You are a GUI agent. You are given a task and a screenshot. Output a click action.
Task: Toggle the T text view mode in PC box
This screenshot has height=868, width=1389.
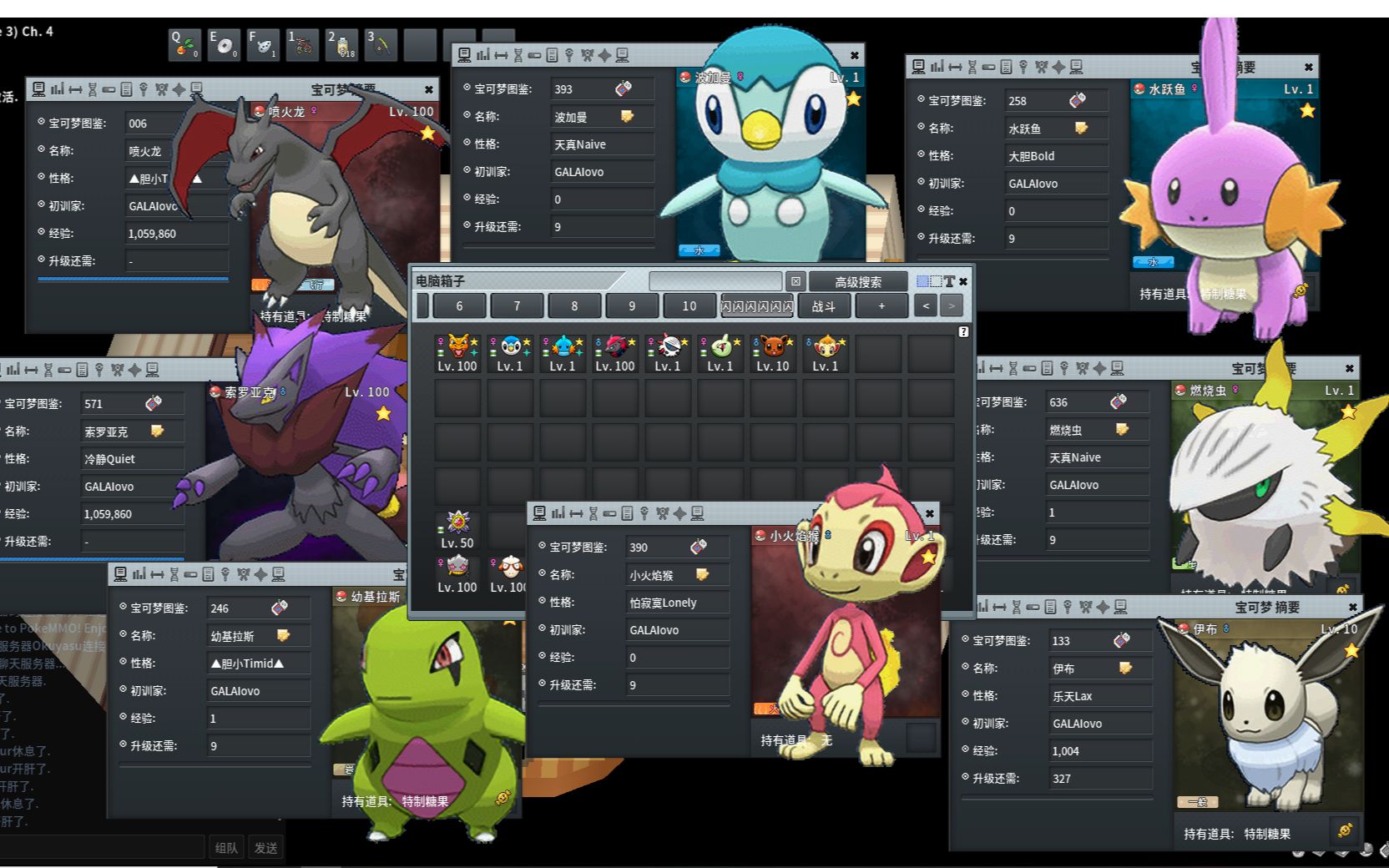click(x=949, y=281)
